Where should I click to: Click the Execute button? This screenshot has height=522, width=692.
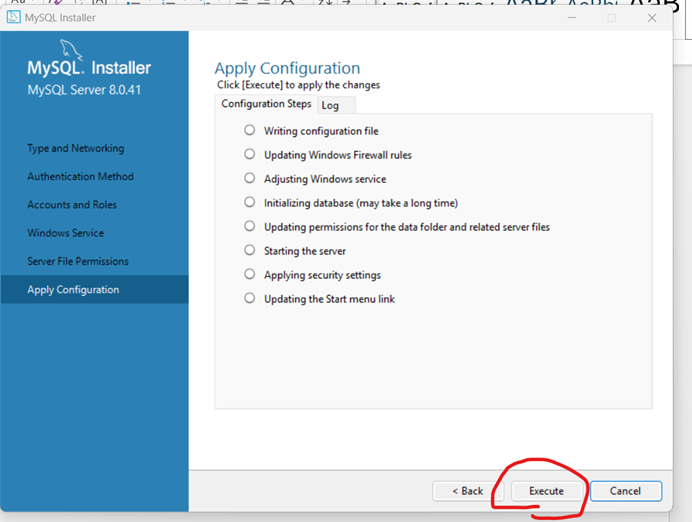[546, 491]
